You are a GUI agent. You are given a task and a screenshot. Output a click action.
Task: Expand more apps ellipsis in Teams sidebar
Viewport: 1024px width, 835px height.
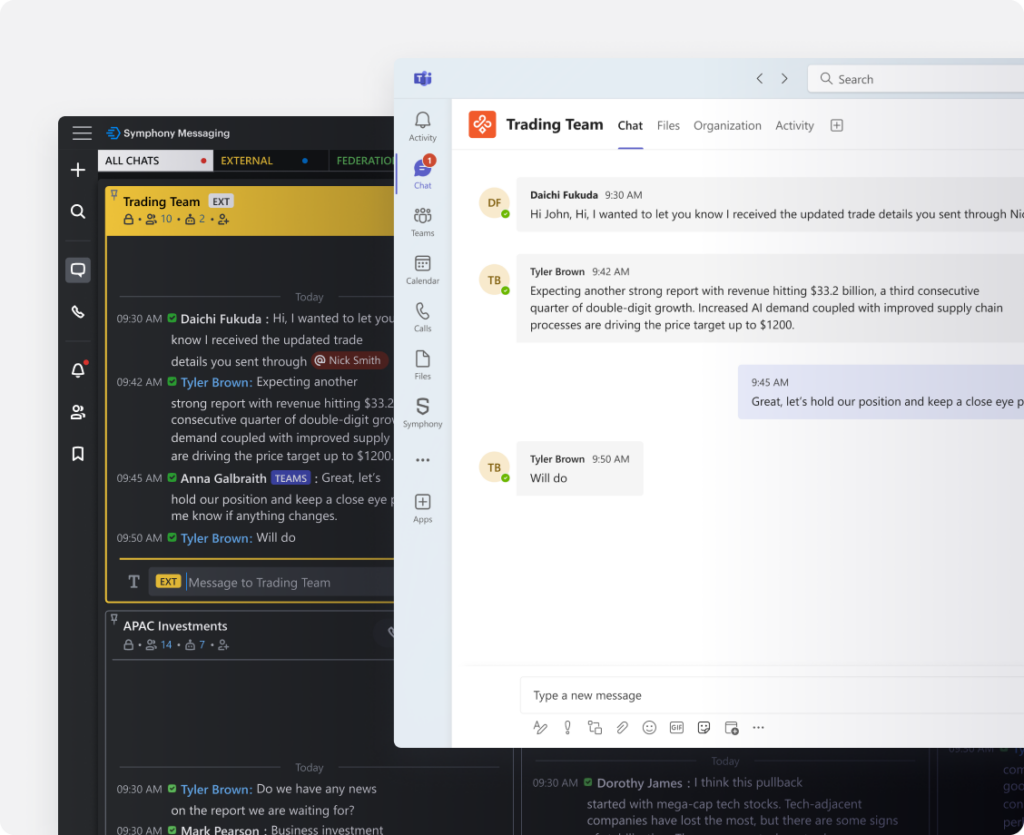(422, 460)
